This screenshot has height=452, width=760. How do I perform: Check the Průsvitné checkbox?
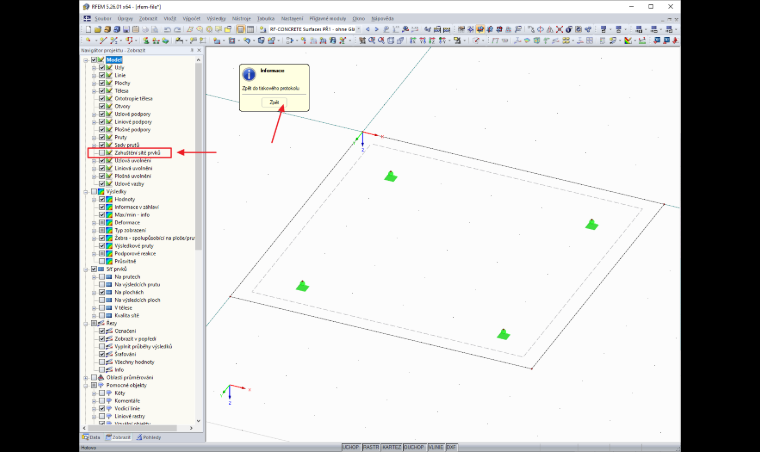102,262
